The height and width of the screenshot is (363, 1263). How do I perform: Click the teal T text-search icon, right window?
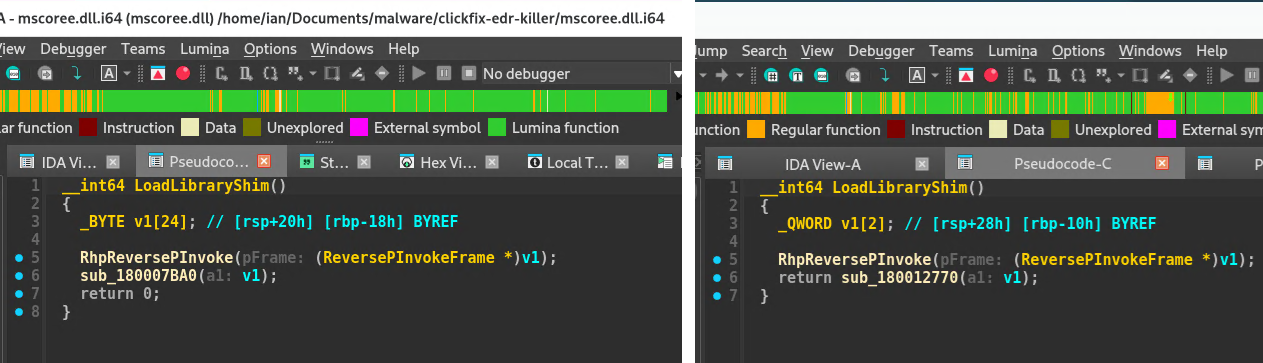click(x=795, y=75)
